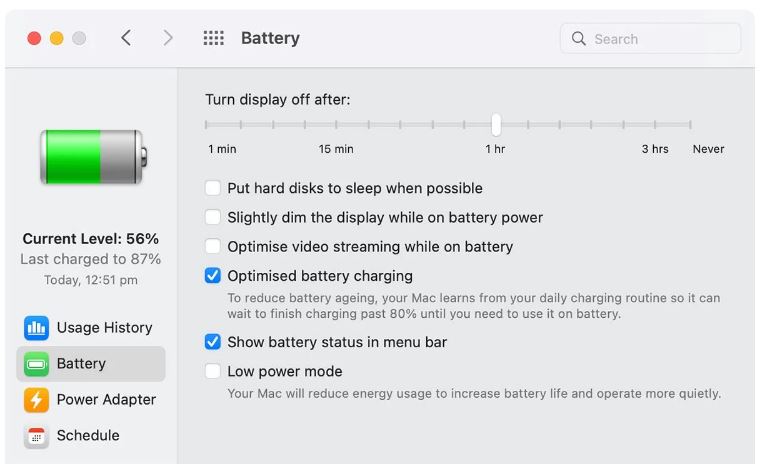Switch to the Usage History pane

point(105,328)
